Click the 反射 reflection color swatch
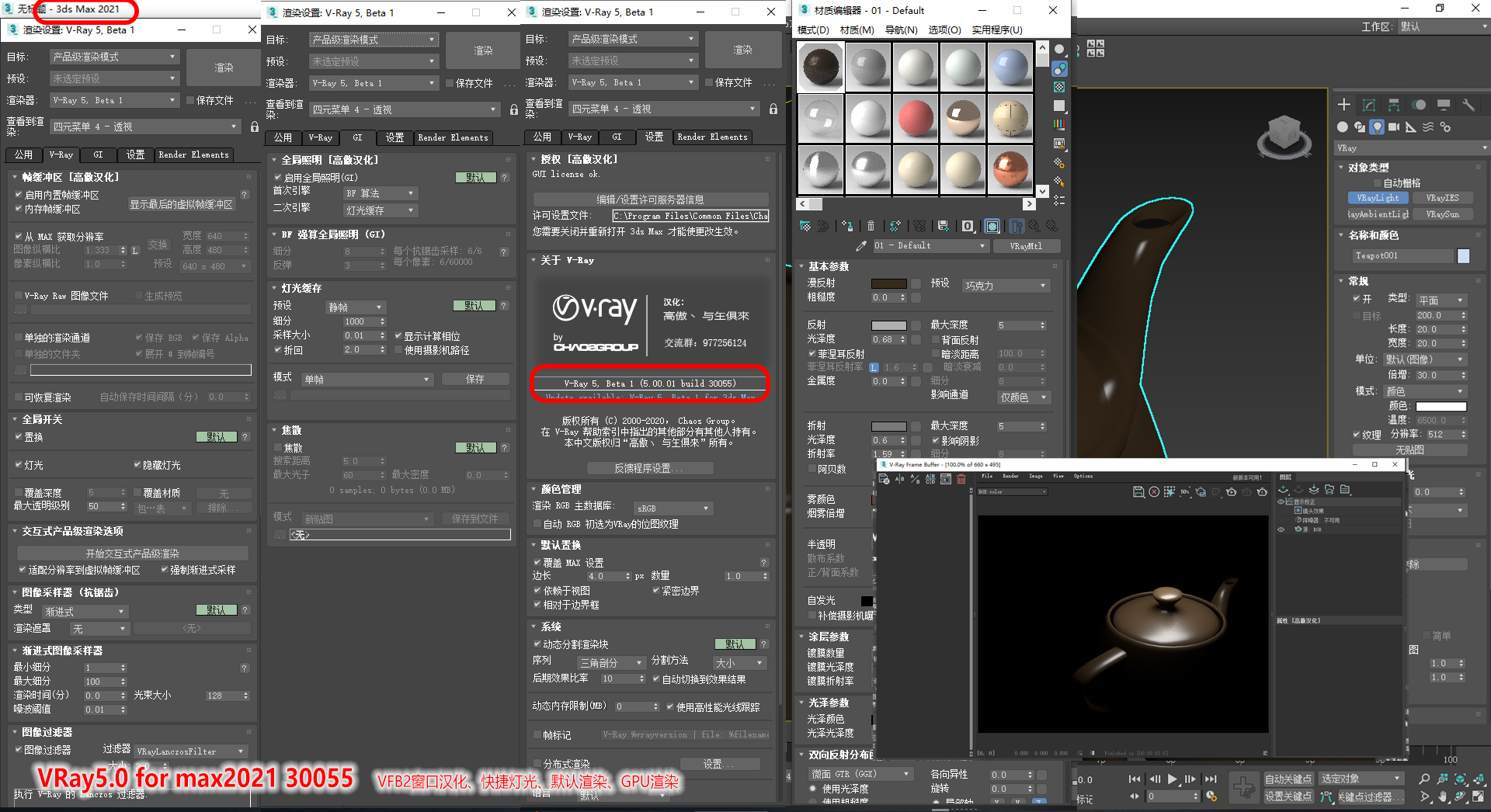Screen dimensions: 1491x812 click(x=888, y=325)
